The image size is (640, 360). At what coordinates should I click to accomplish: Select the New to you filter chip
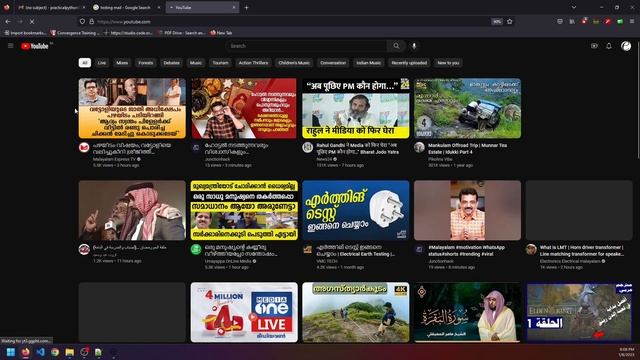coord(448,63)
